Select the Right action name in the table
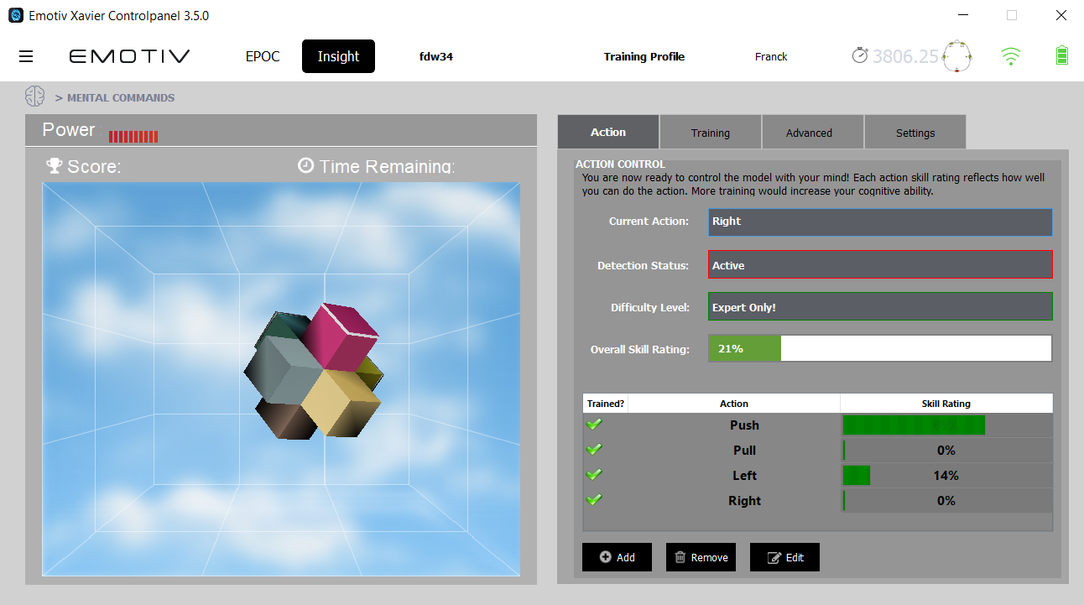 [x=744, y=501]
